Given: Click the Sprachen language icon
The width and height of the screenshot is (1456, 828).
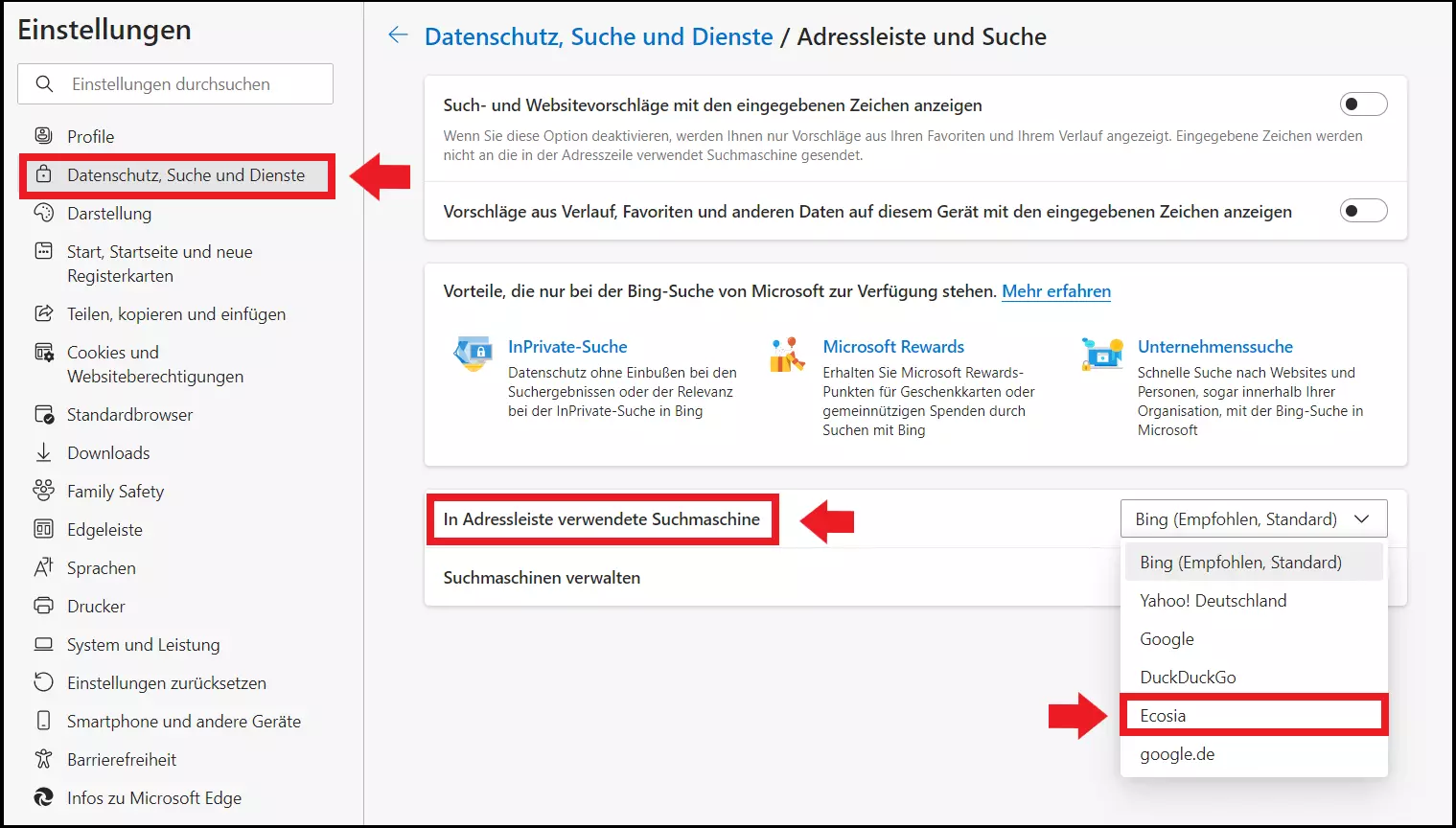Looking at the screenshot, I should point(43,567).
